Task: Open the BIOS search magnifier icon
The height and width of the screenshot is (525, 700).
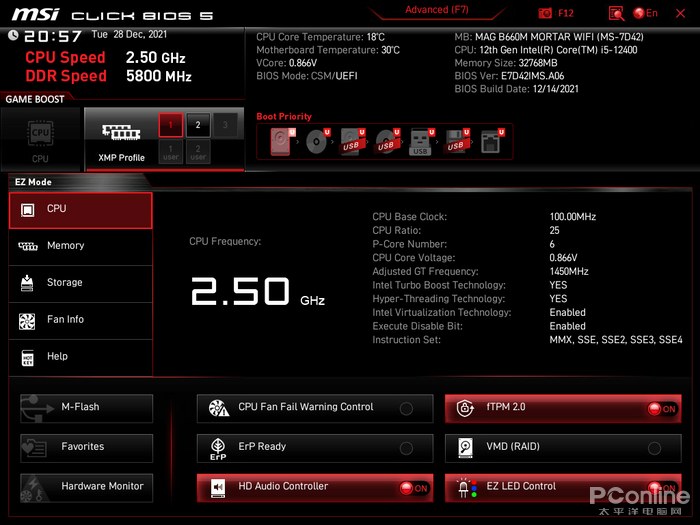Action: pyautogui.click(x=616, y=13)
